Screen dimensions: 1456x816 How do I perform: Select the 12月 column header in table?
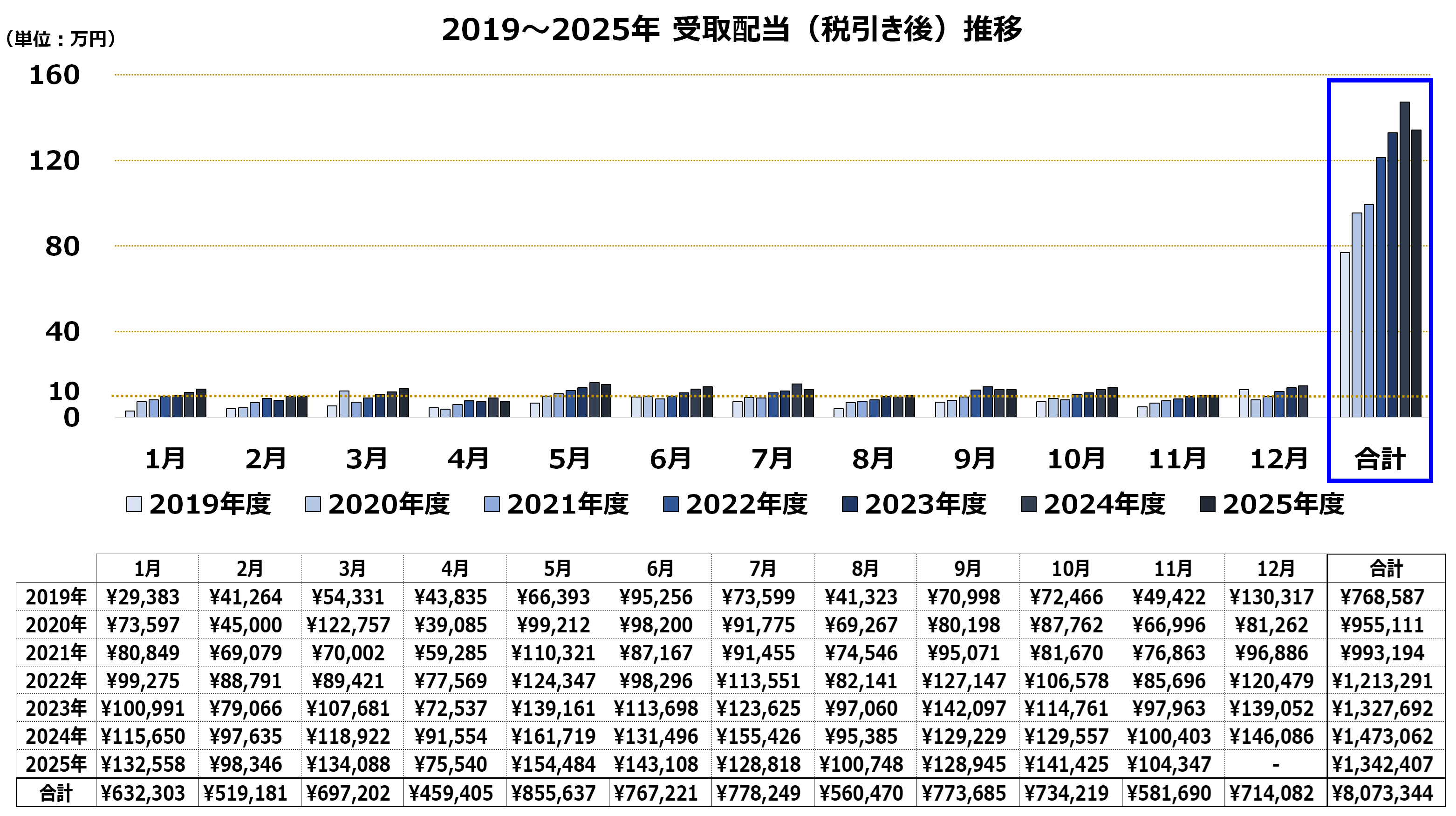1275,569
